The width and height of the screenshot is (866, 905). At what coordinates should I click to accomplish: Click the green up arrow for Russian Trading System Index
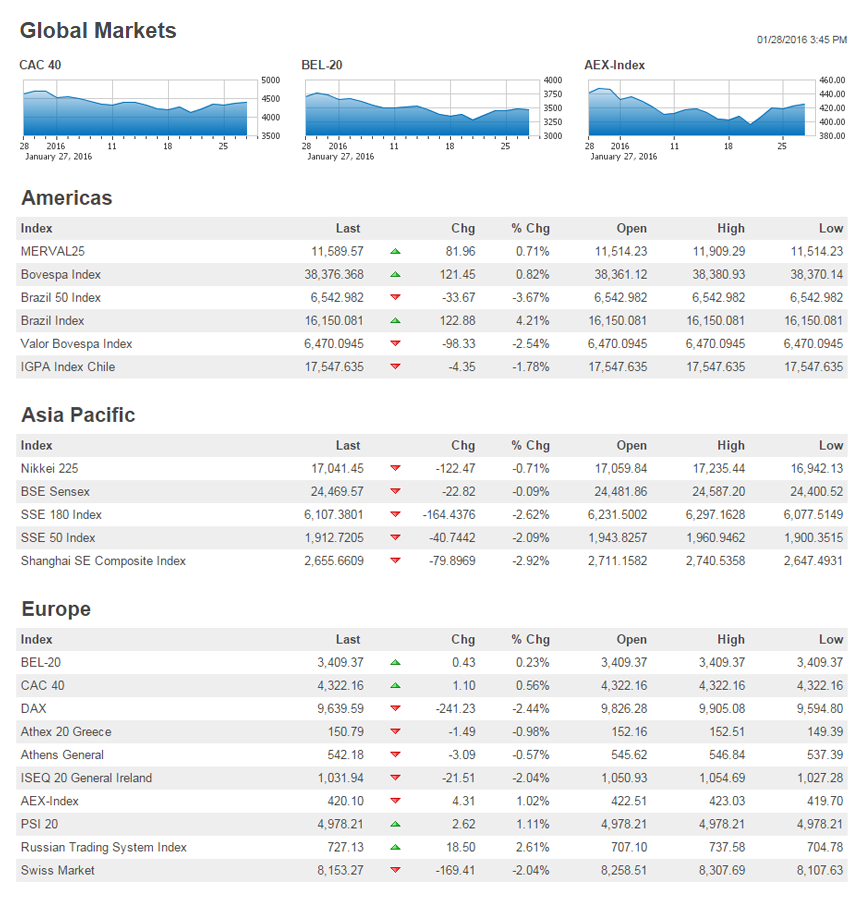point(395,847)
